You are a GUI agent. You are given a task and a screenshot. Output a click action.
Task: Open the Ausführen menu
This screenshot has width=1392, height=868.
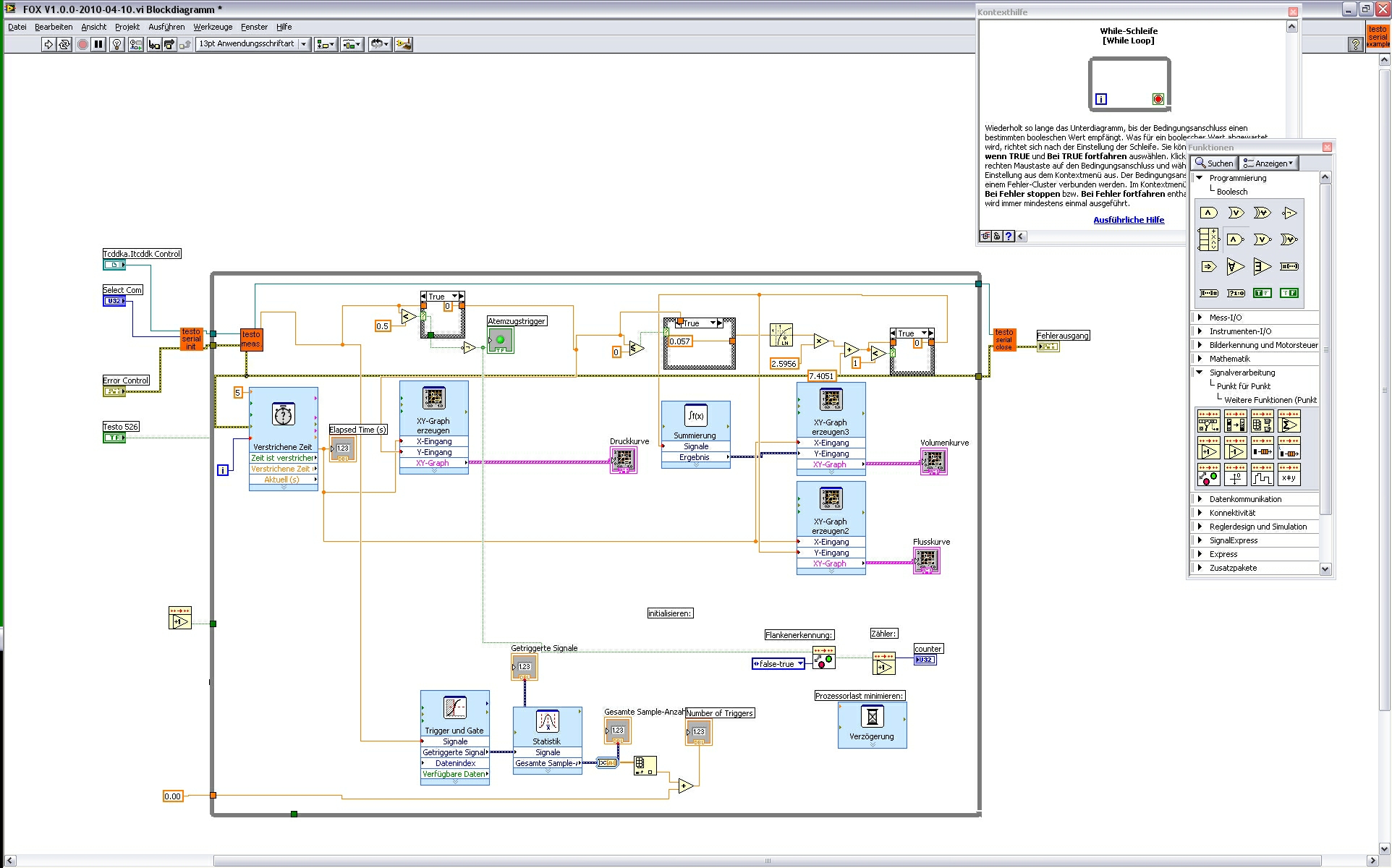click(x=166, y=27)
